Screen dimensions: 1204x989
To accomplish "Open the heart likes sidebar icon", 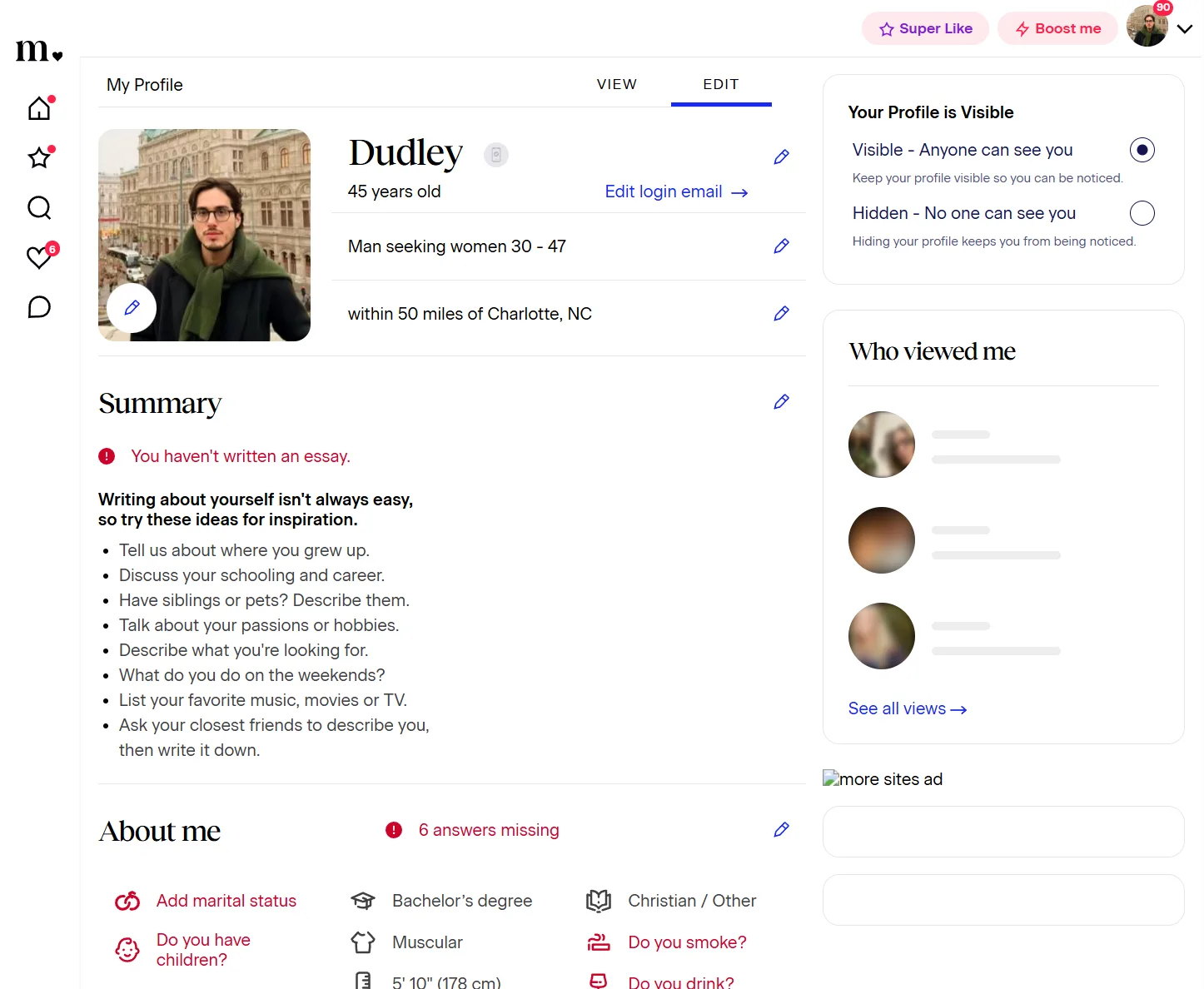I will (39, 257).
